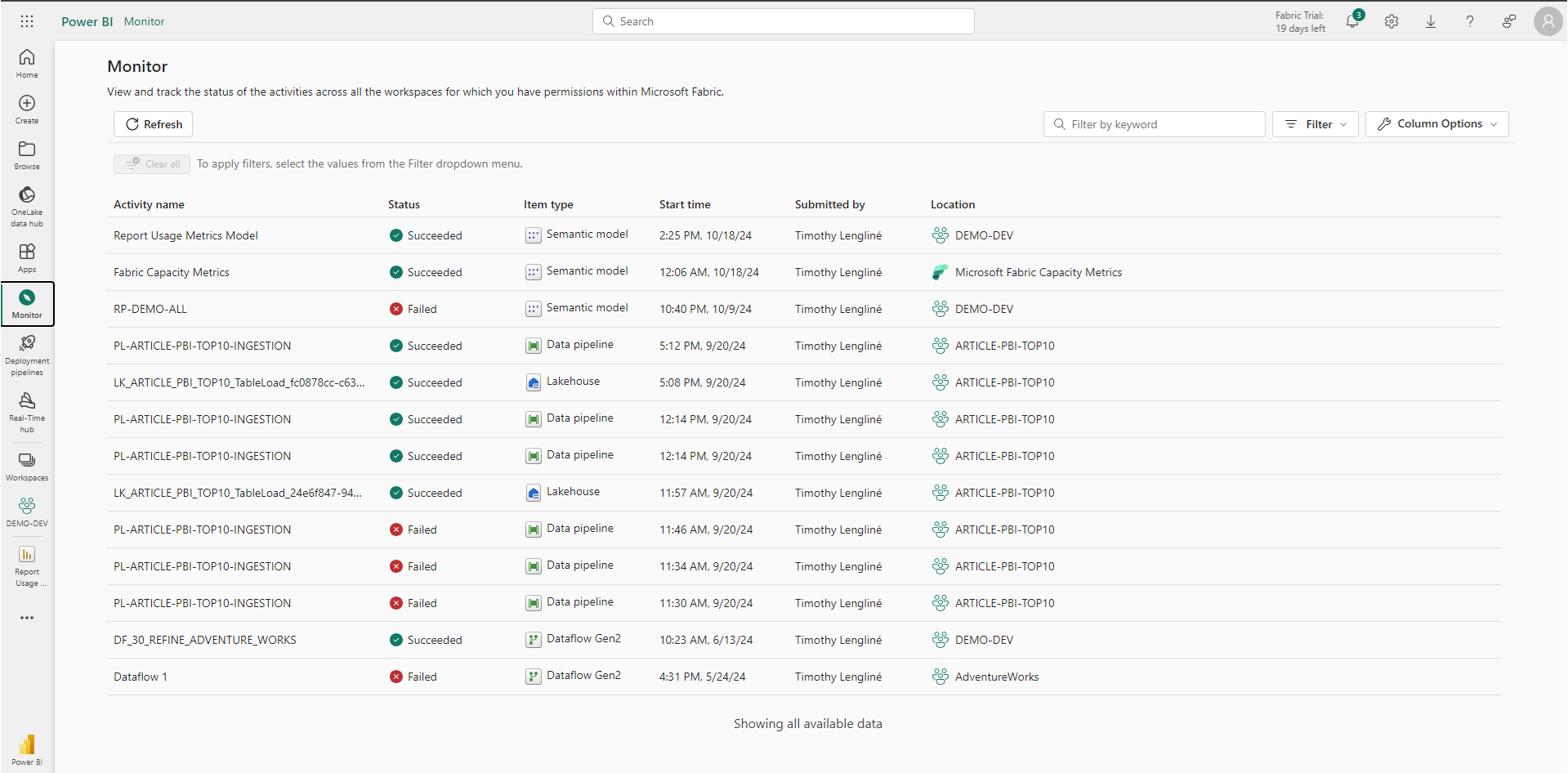The height and width of the screenshot is (773, 1568).
Task: Click the Activity name column header
Action: pyautogui.click(x=149, y=204)
